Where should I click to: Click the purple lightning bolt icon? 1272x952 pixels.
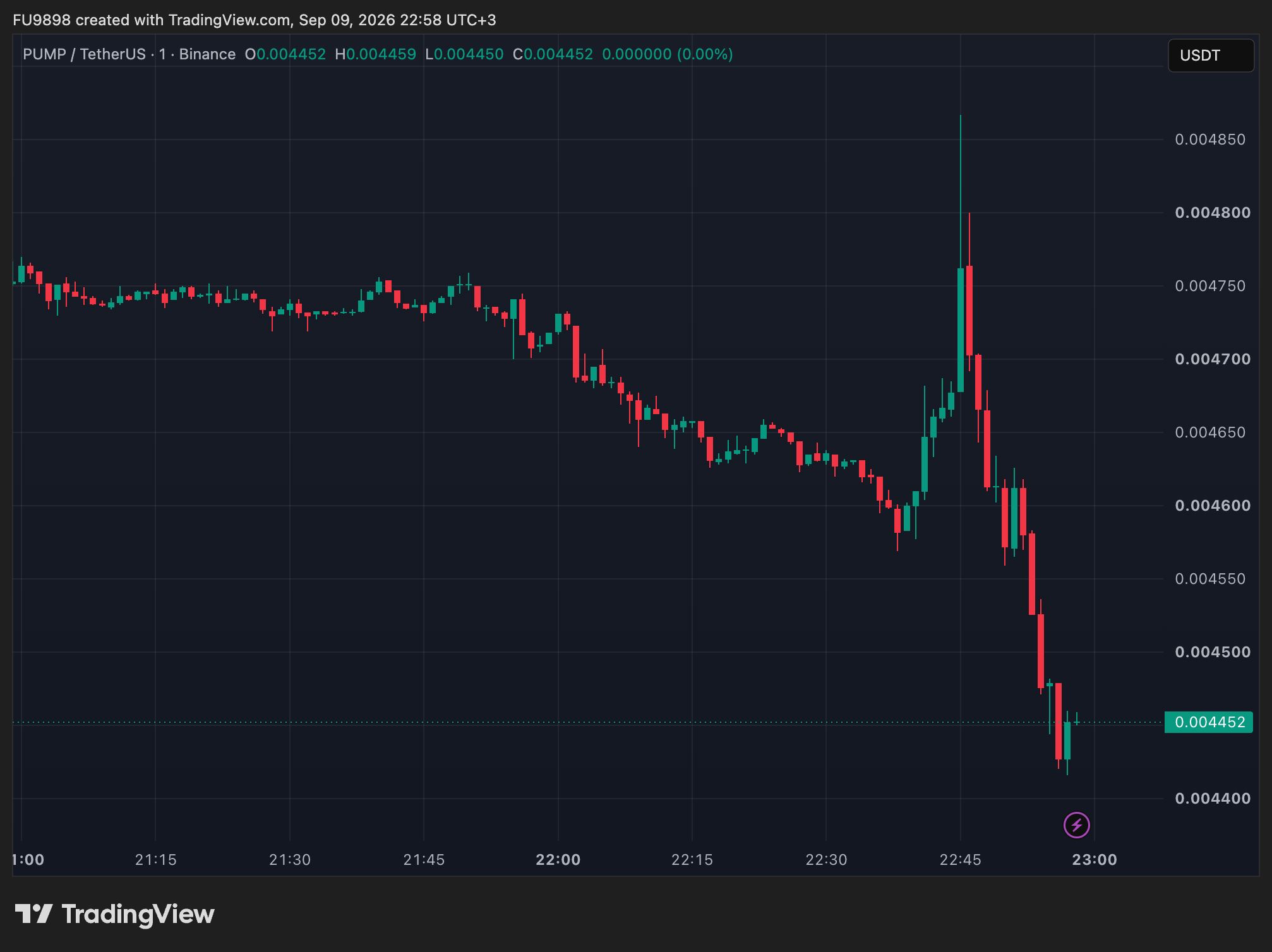[x=1076, y=825]
